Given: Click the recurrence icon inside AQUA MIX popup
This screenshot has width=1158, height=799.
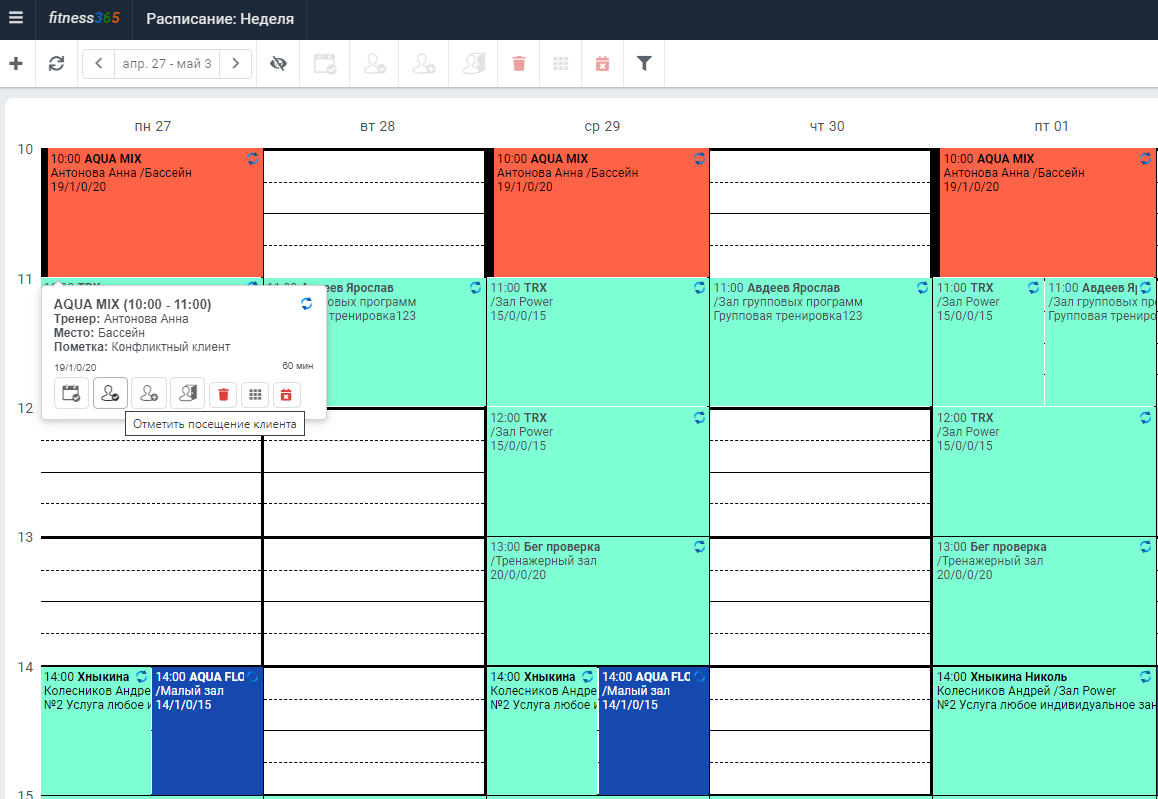Looking at the screenshot, I should tap(306, 304).
